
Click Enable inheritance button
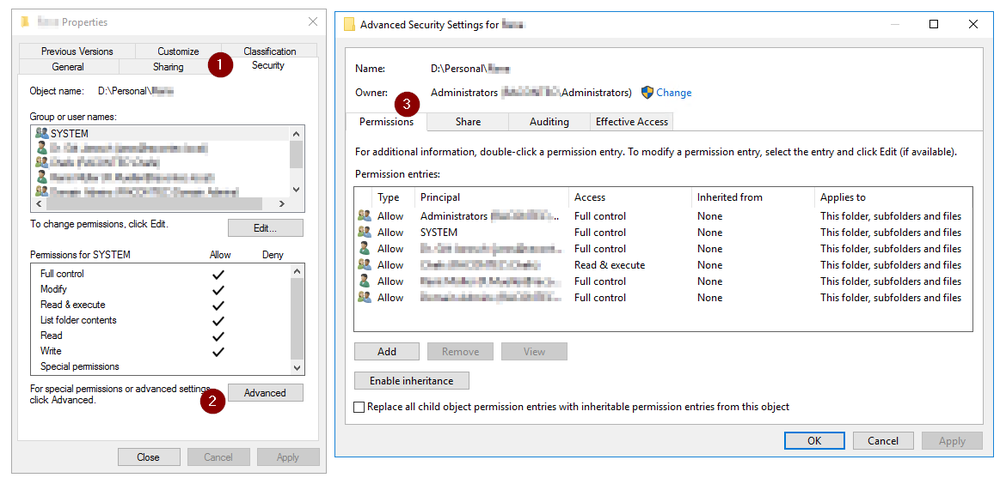coord(411,381)
